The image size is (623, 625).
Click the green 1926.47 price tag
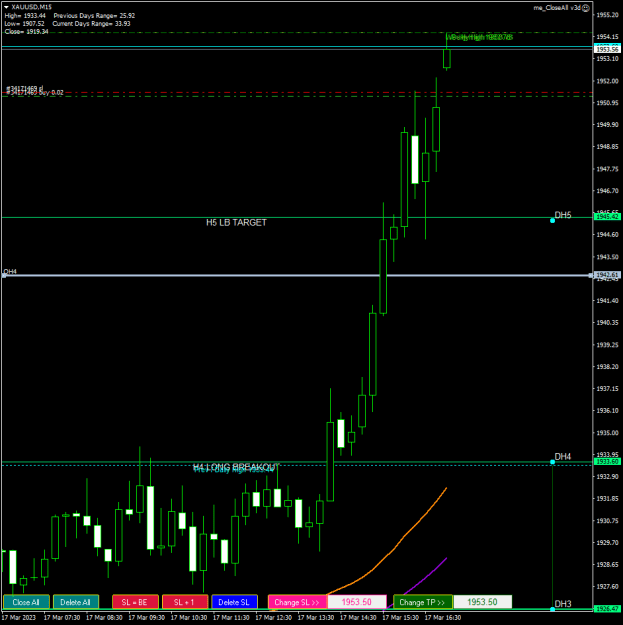607,609
